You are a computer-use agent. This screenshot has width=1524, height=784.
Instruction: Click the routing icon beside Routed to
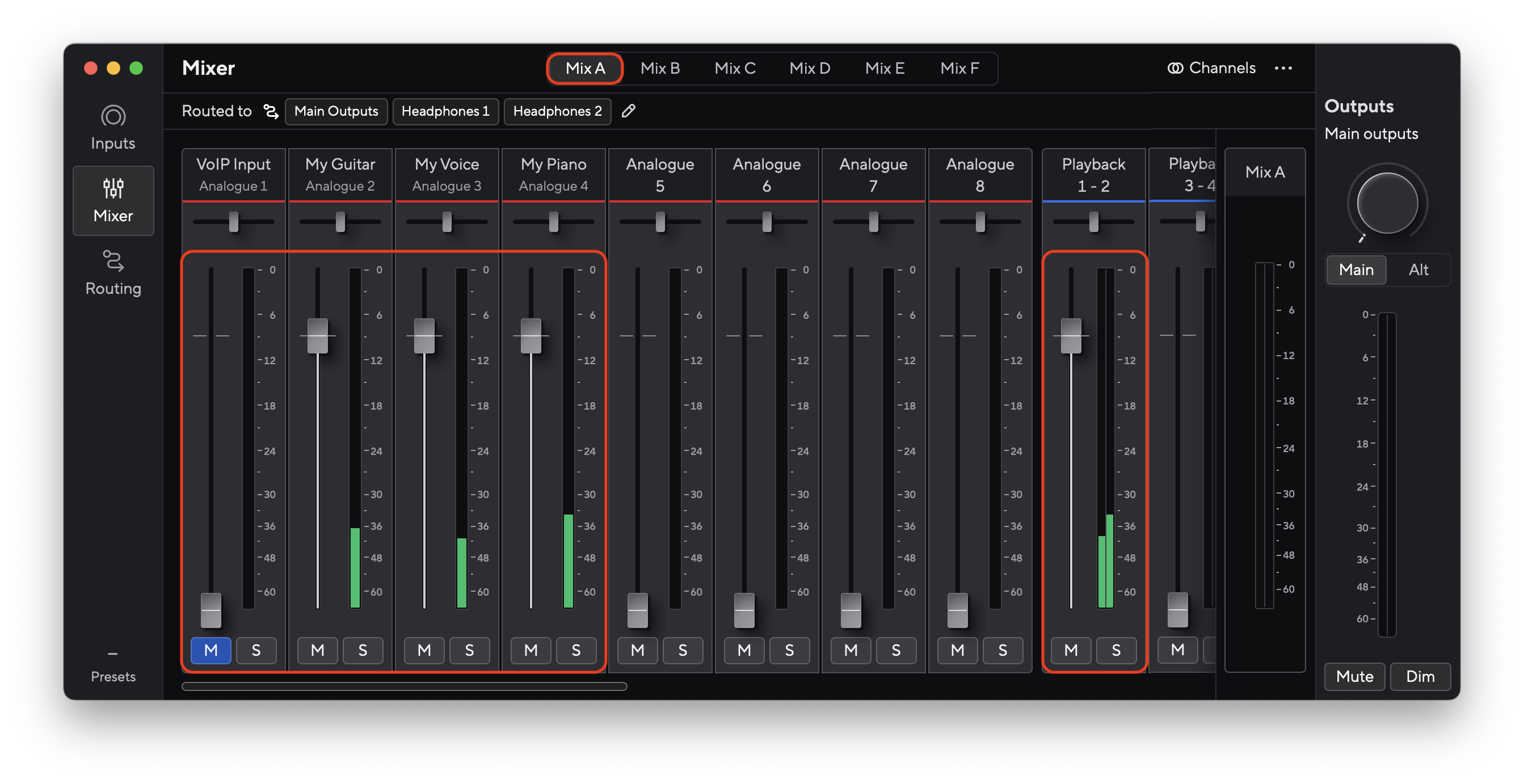coord(271,111)
